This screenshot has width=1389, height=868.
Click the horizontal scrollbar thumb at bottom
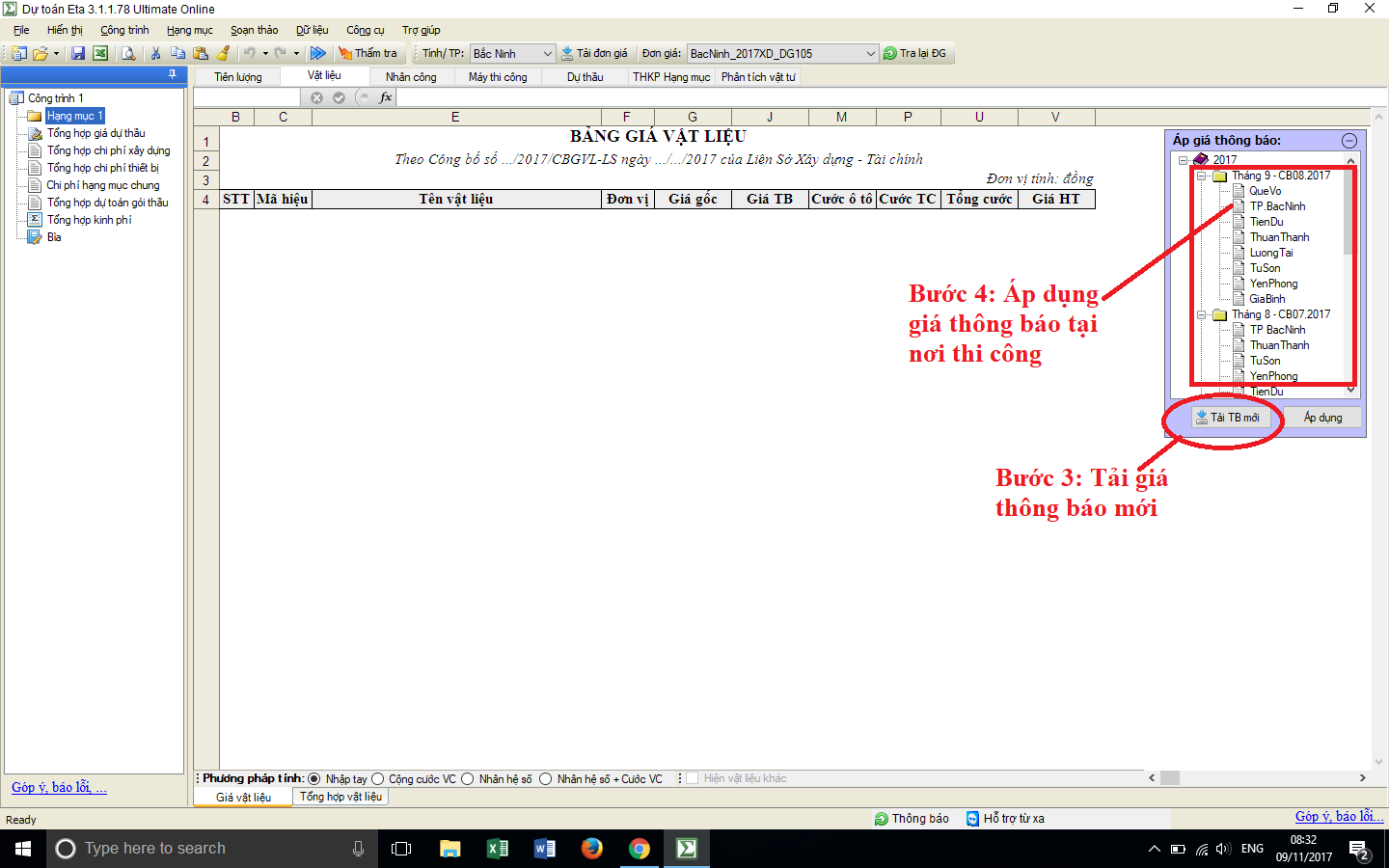tap(1170, 778)
